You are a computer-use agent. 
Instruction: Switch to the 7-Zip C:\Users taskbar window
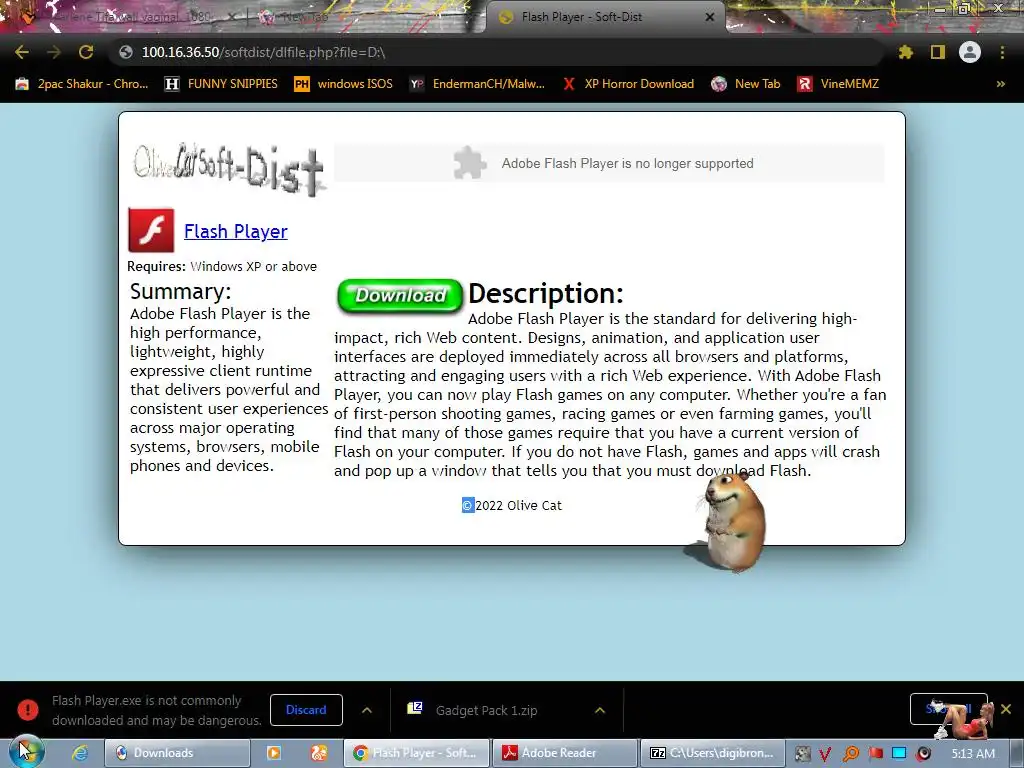click(x=712, y=753)
